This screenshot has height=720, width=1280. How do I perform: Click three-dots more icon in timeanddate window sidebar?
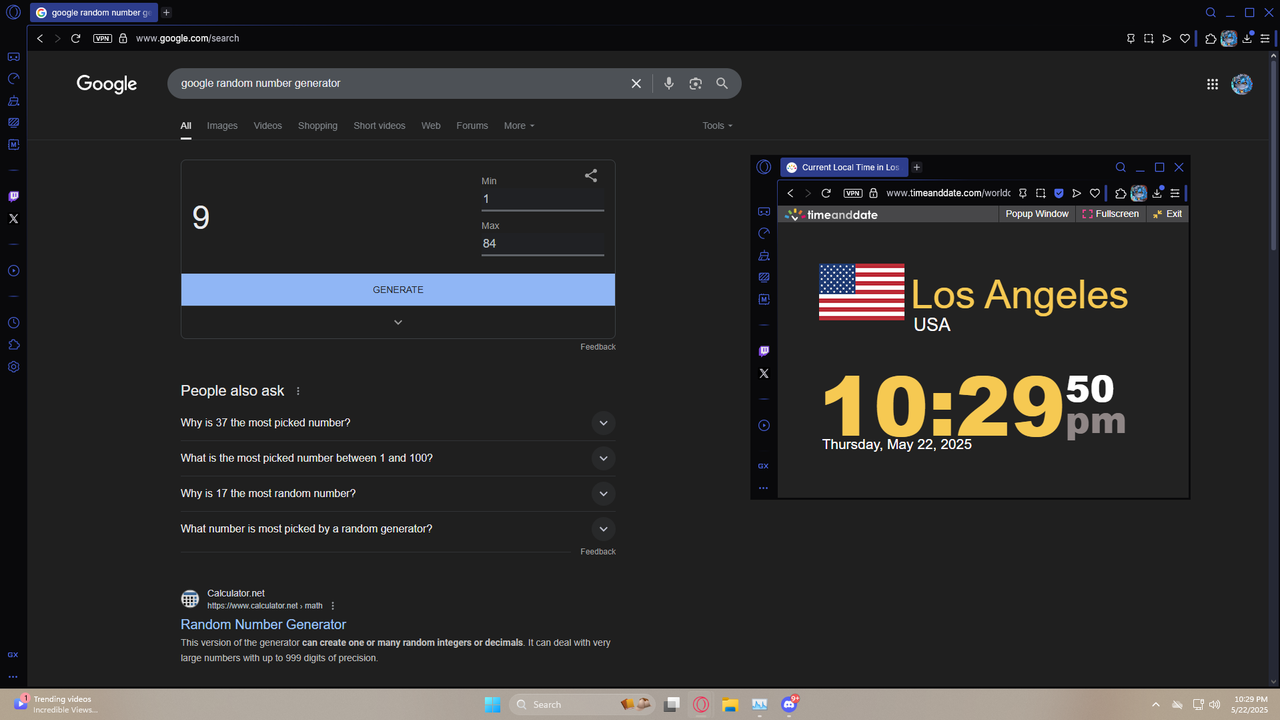point(764,488)
